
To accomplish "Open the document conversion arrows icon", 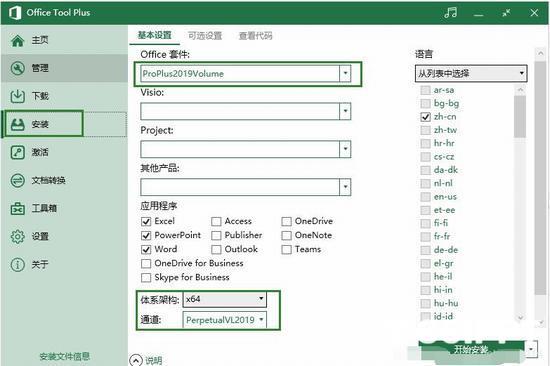I will click(x=18, y=180).
